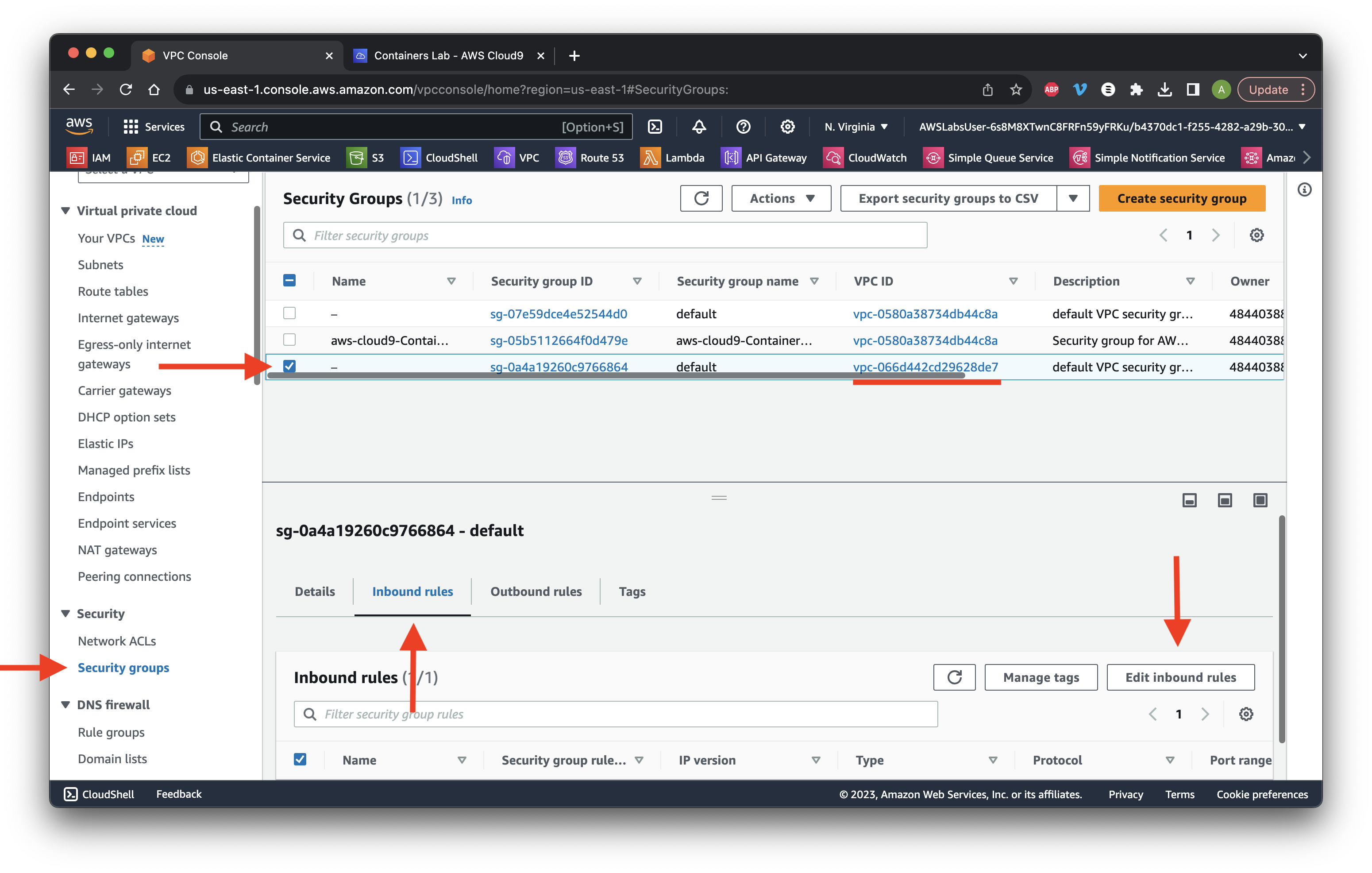
Task: Open the CloudWatch shortcut
Action: (865, 158)
